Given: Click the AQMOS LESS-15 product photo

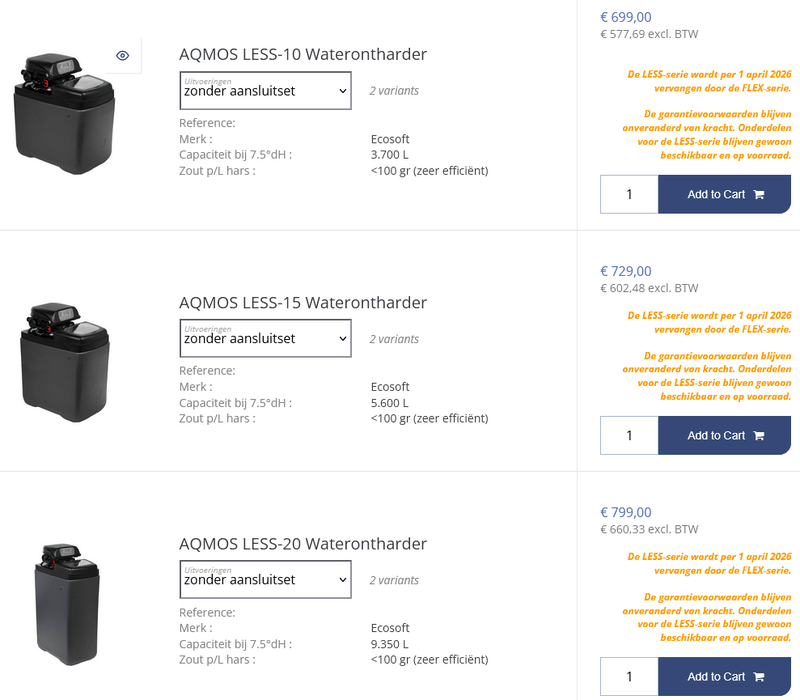Looking at the screenshot, I should pos(64,363).
